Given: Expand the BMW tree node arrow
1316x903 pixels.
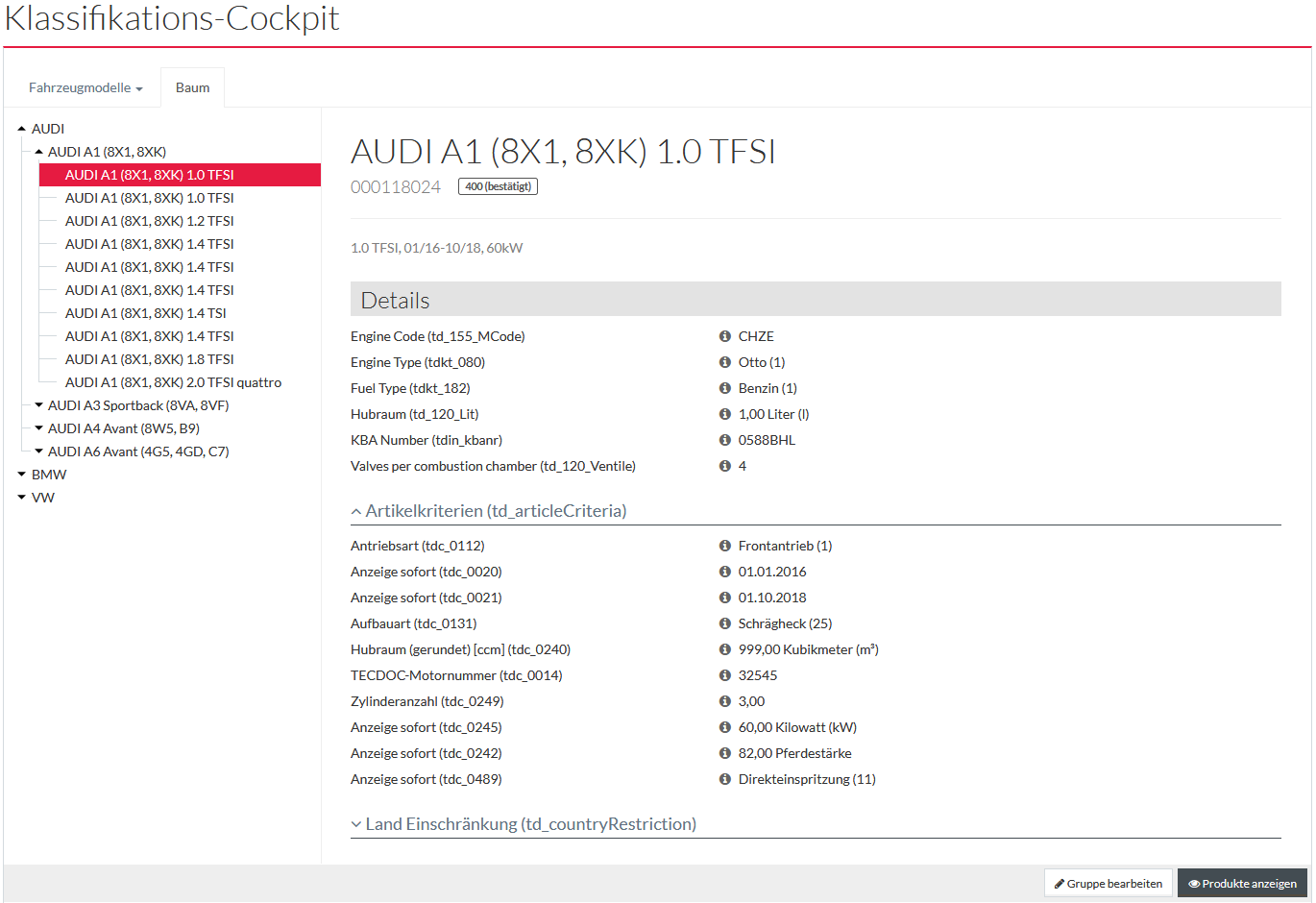Looking at the screenshot, I should point(22,475).
